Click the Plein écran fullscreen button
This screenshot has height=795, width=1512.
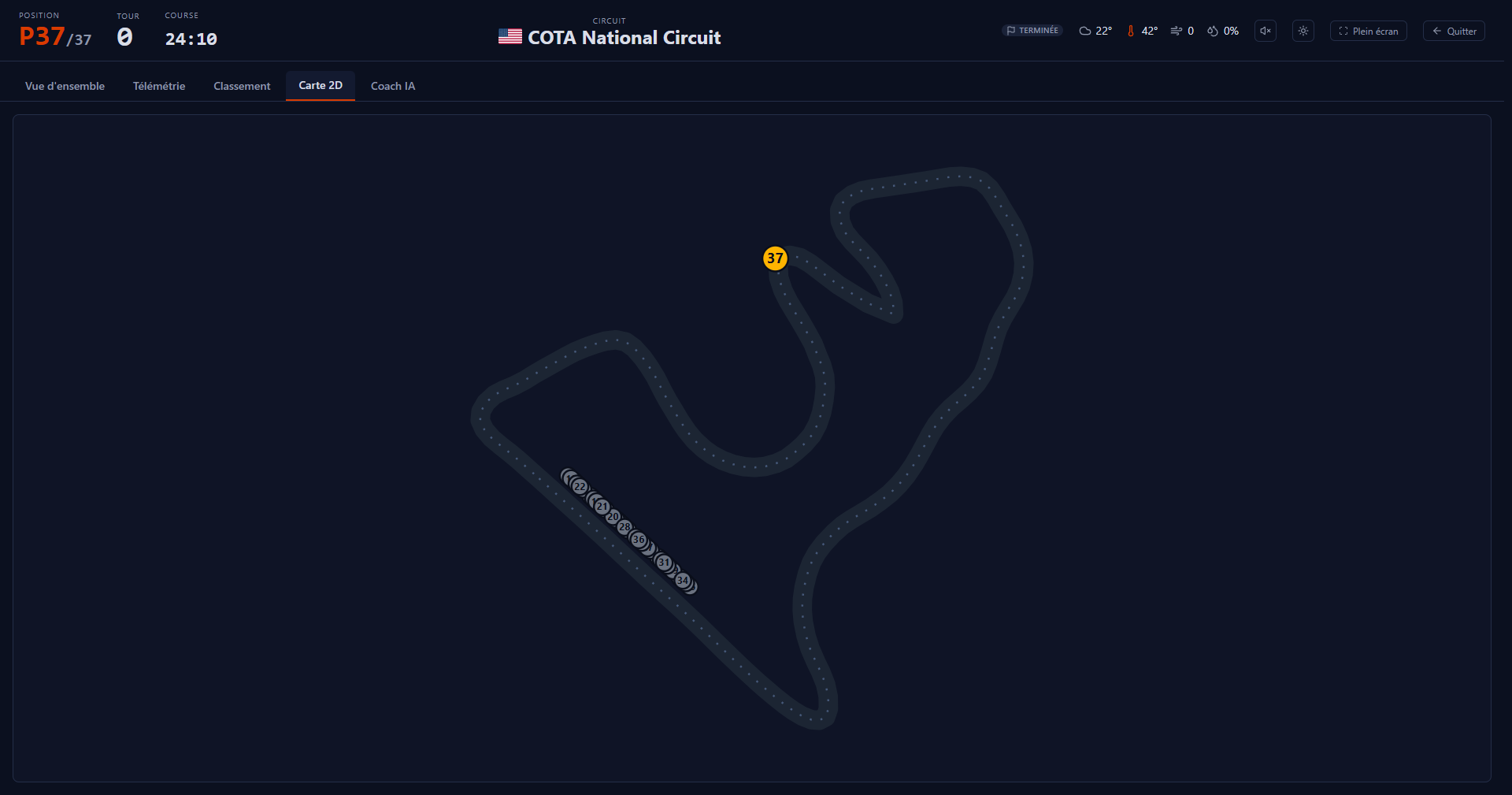coord(1369,31)
